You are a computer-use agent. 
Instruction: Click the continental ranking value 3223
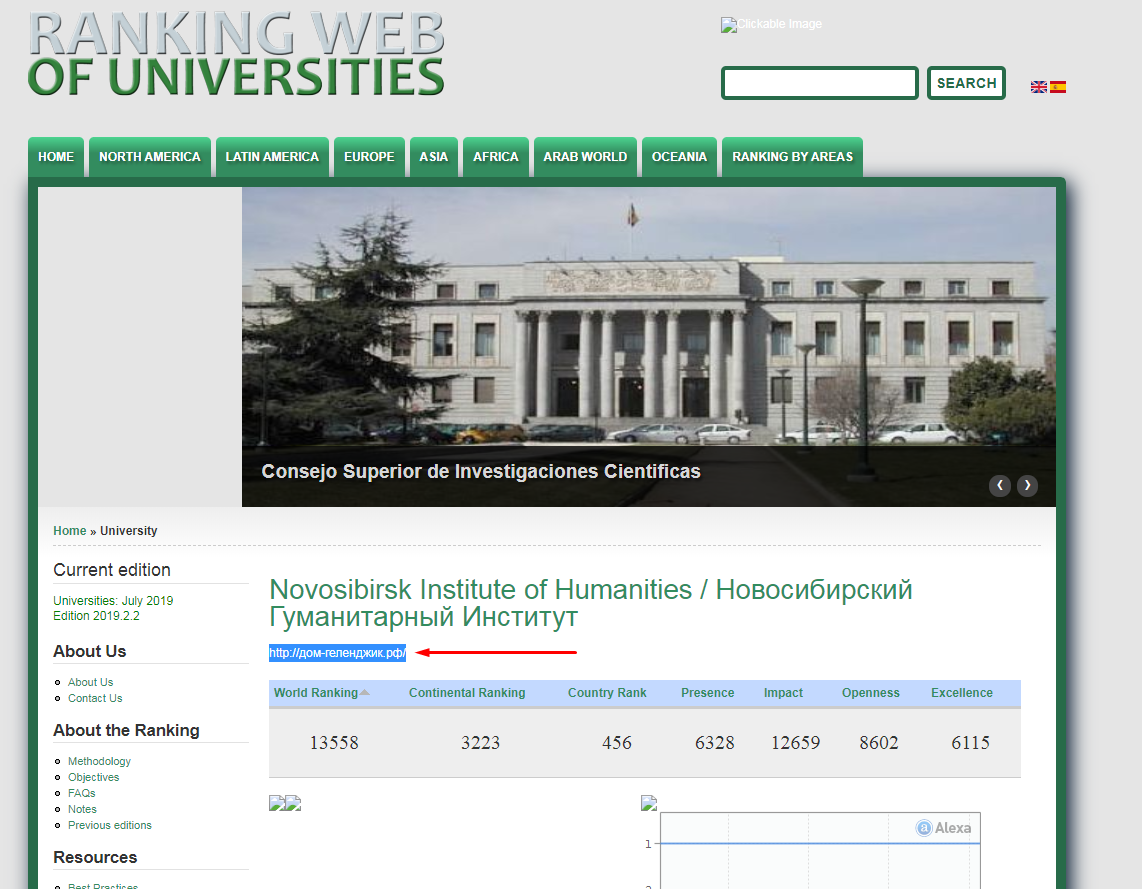point(481,743)
